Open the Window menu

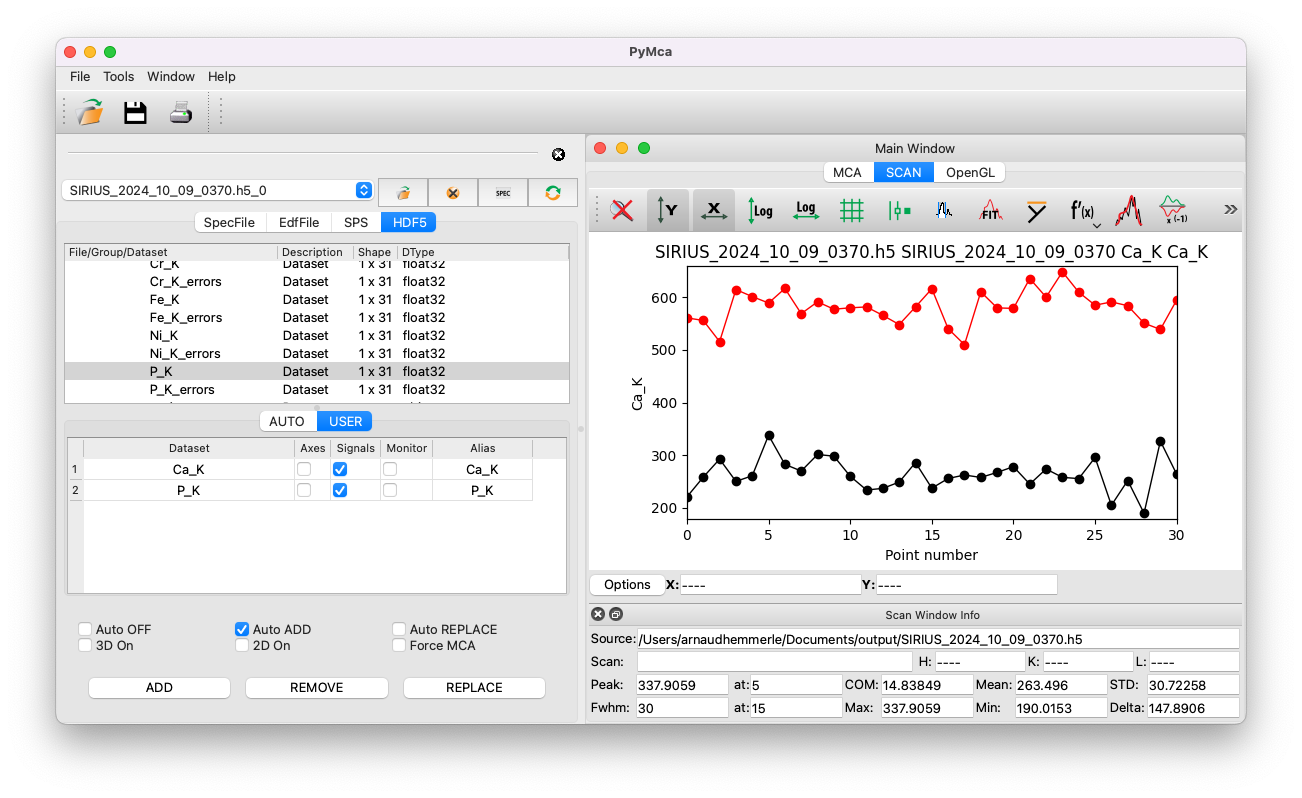[x=171, y=76]
